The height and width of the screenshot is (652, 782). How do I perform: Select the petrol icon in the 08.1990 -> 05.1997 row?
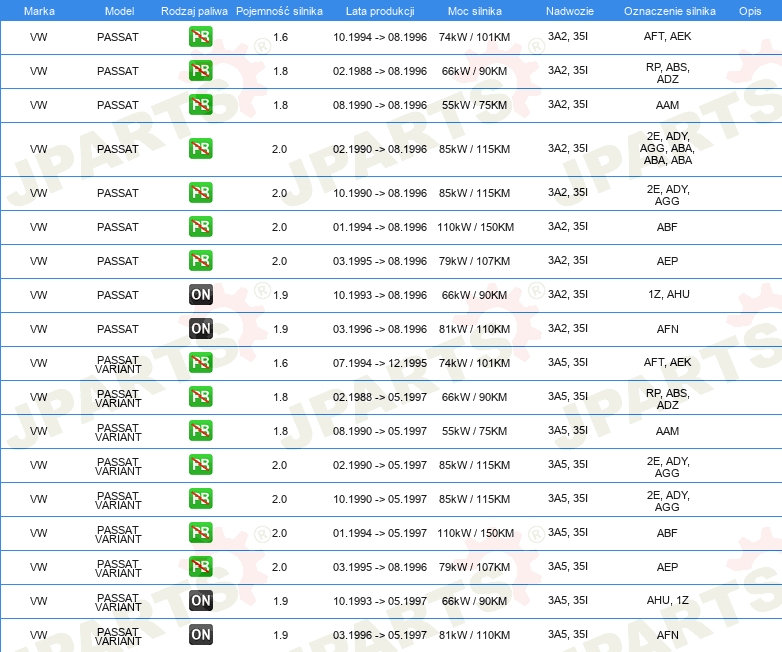pyautogui.click(x=200, y=431)
